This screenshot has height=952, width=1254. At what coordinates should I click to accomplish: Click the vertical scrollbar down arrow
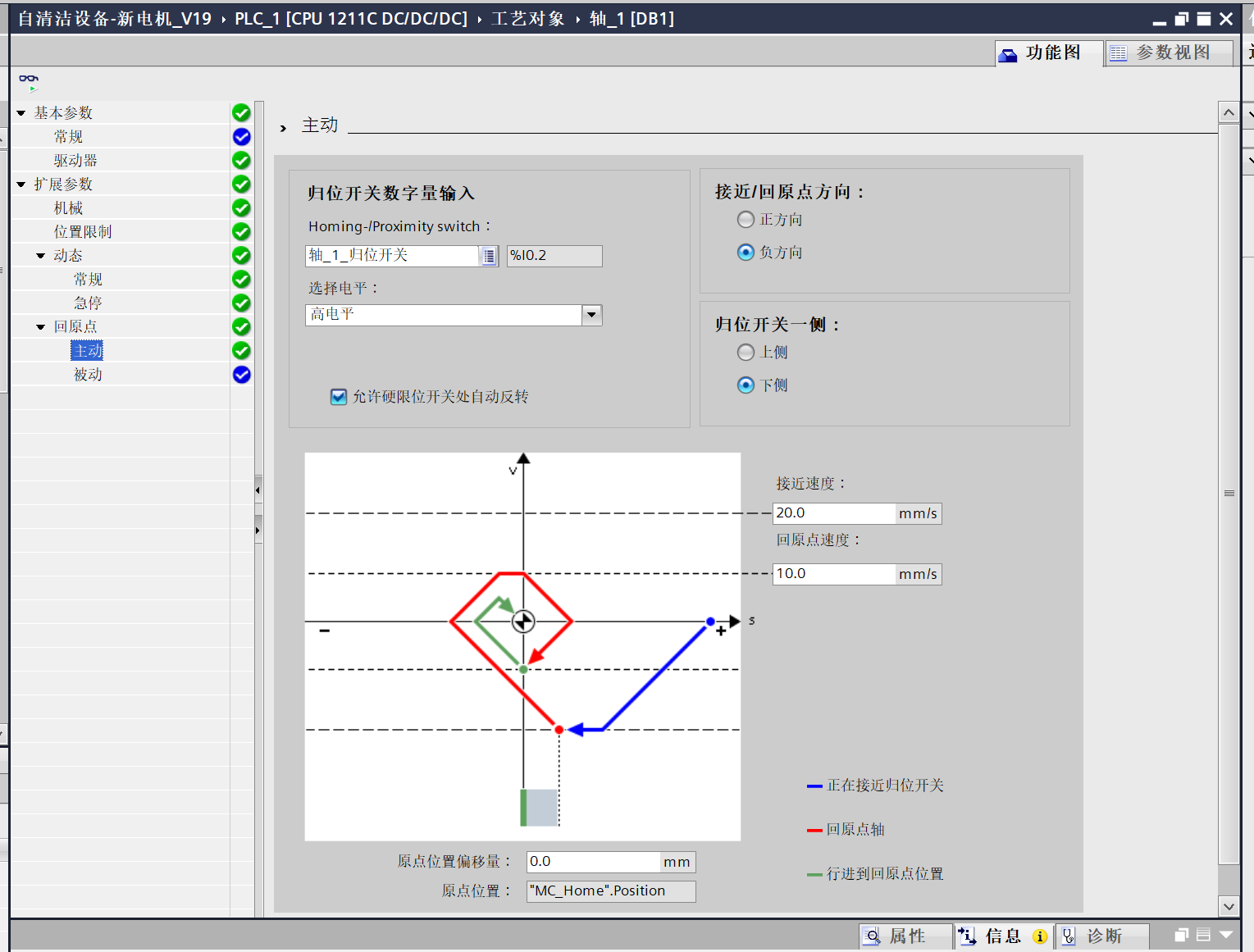click(1228, 906)
